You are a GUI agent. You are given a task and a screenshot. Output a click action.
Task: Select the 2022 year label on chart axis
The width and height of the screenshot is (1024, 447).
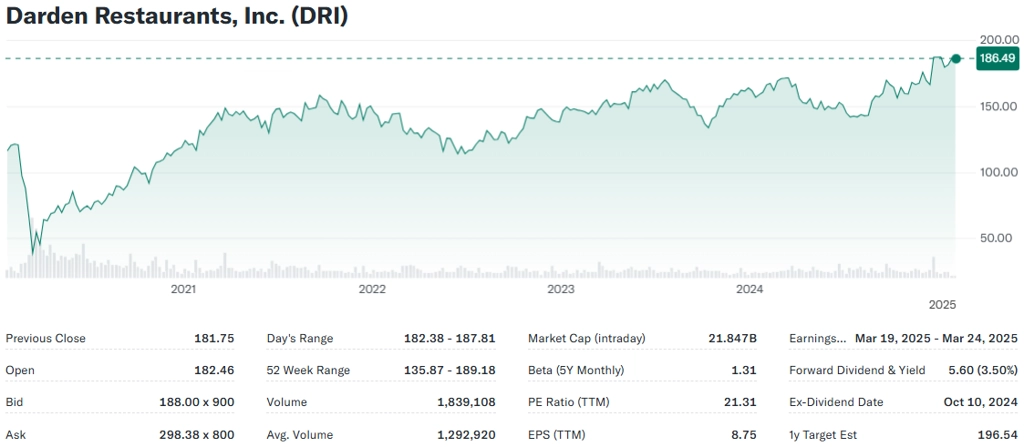click(372, 288)
